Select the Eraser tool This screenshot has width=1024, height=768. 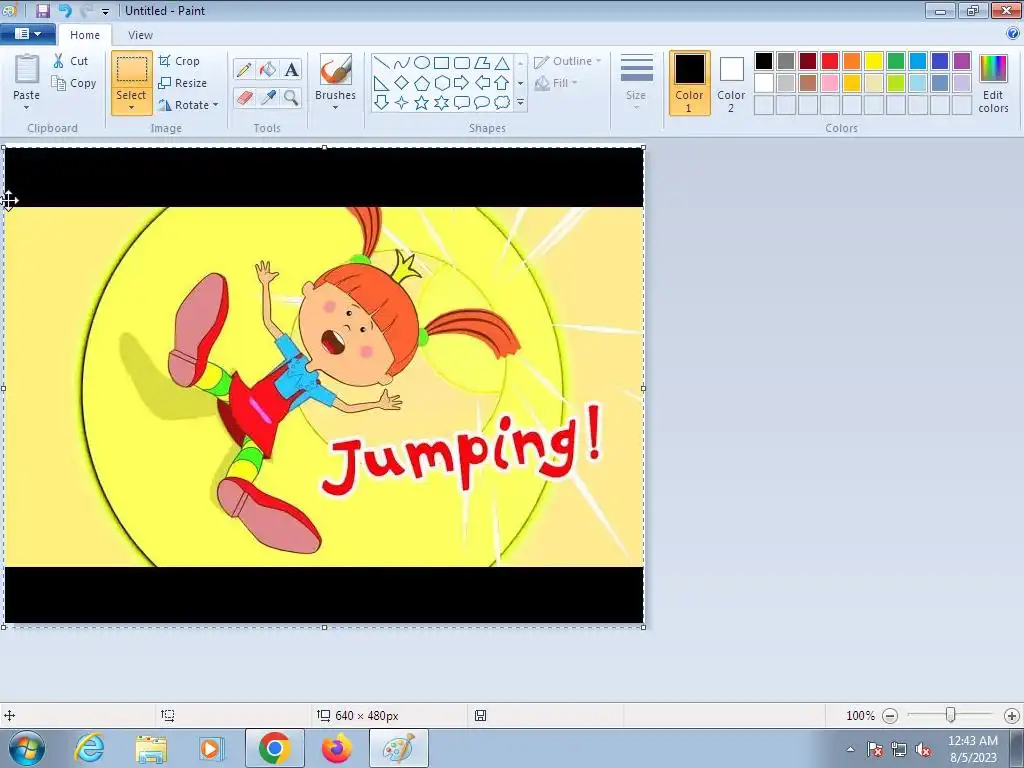click(x=244, y=98)
